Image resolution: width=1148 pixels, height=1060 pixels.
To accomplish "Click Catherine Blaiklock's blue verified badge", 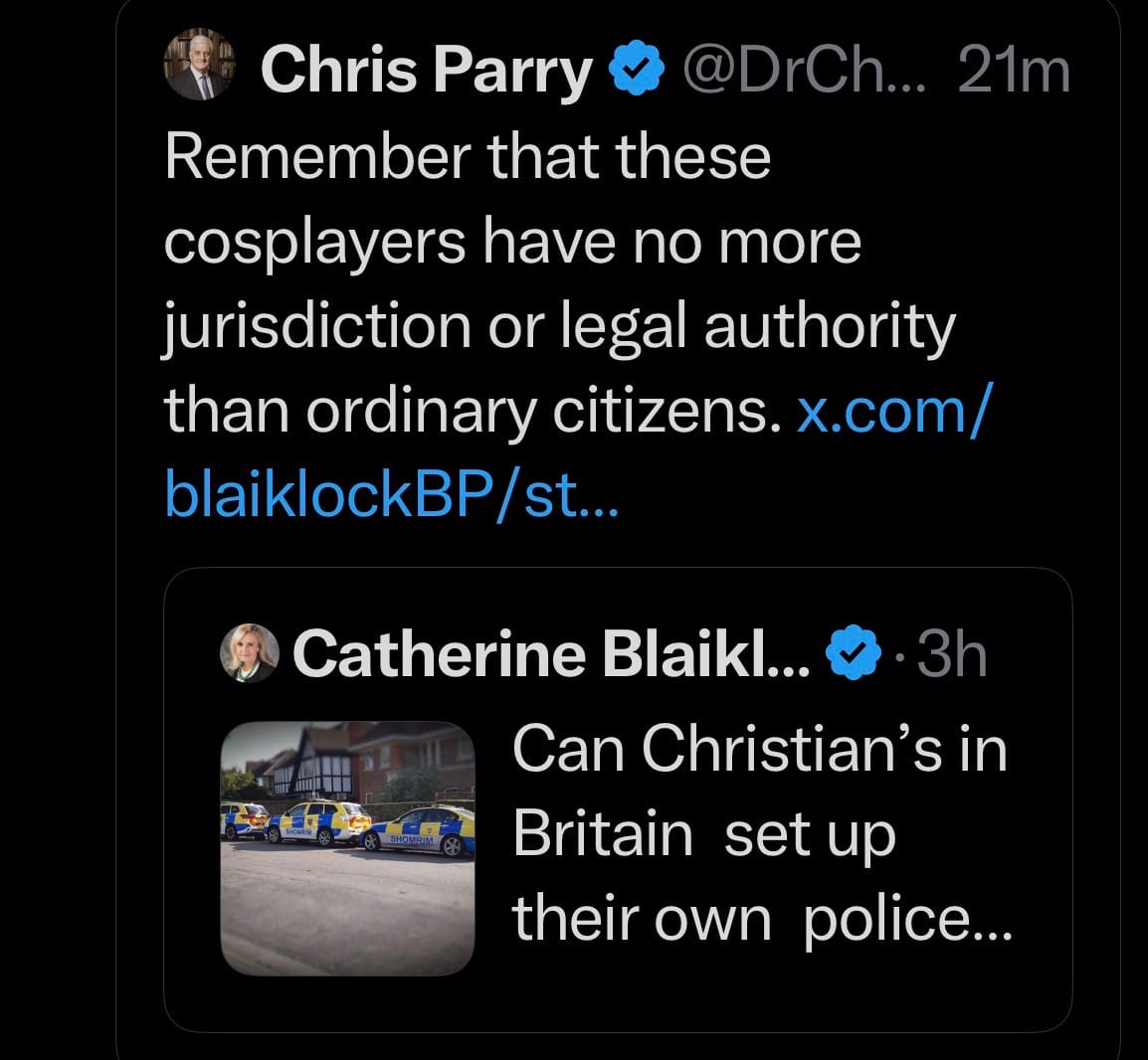I will tap(854, 654).
